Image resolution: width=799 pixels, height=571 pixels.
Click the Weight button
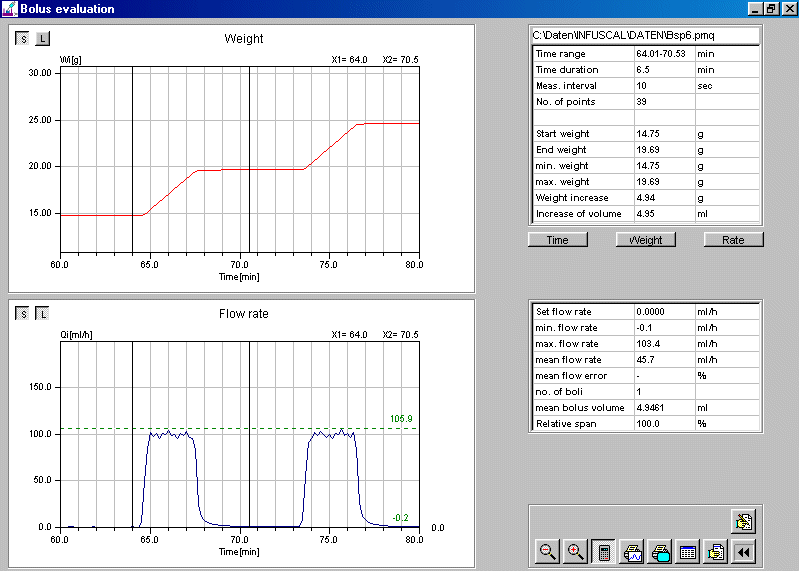[646, 240]
